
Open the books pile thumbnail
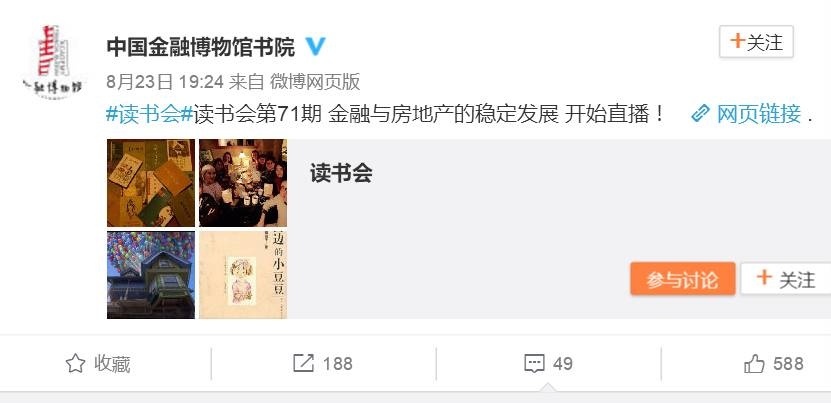point(151,183)
